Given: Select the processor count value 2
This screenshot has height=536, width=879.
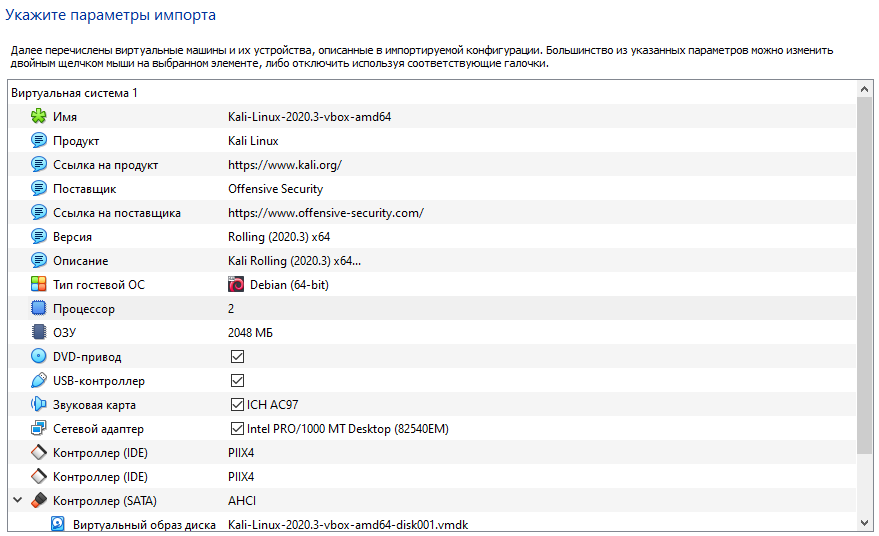Looking at the screenshot, I should click(x=231, y=308).
